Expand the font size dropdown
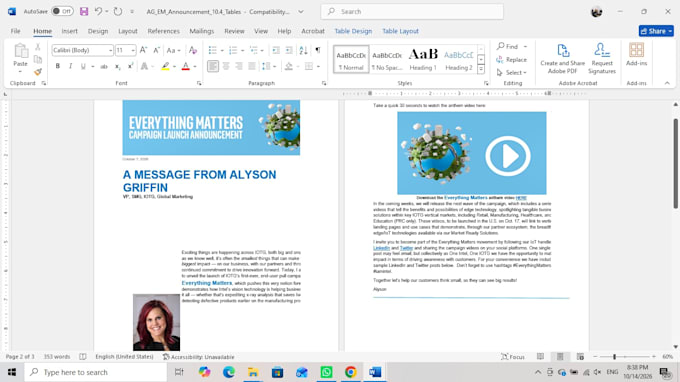The image size is (680, 382). click(x=133, y=50)
